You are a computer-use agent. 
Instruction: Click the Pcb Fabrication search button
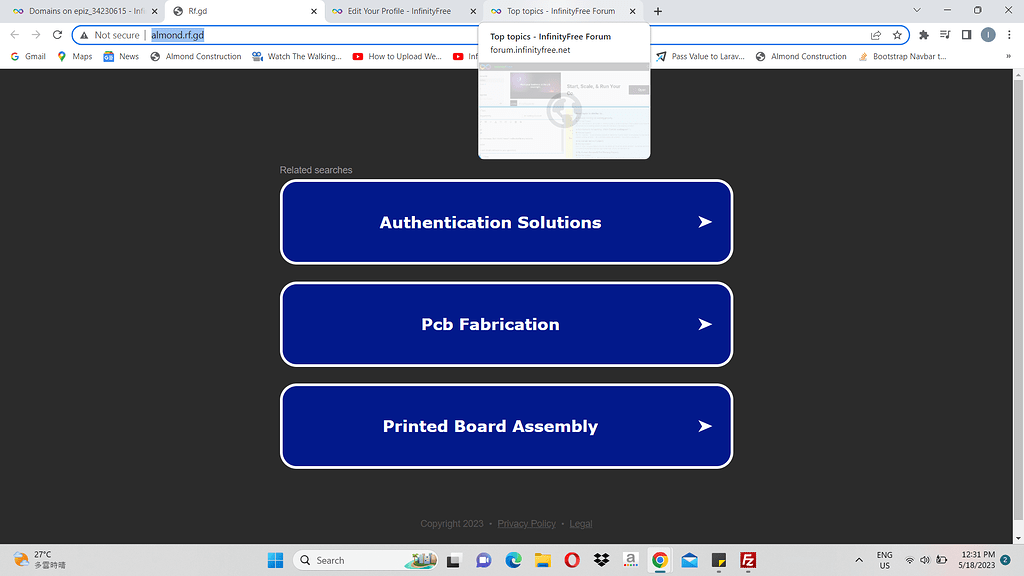(506, 324)
